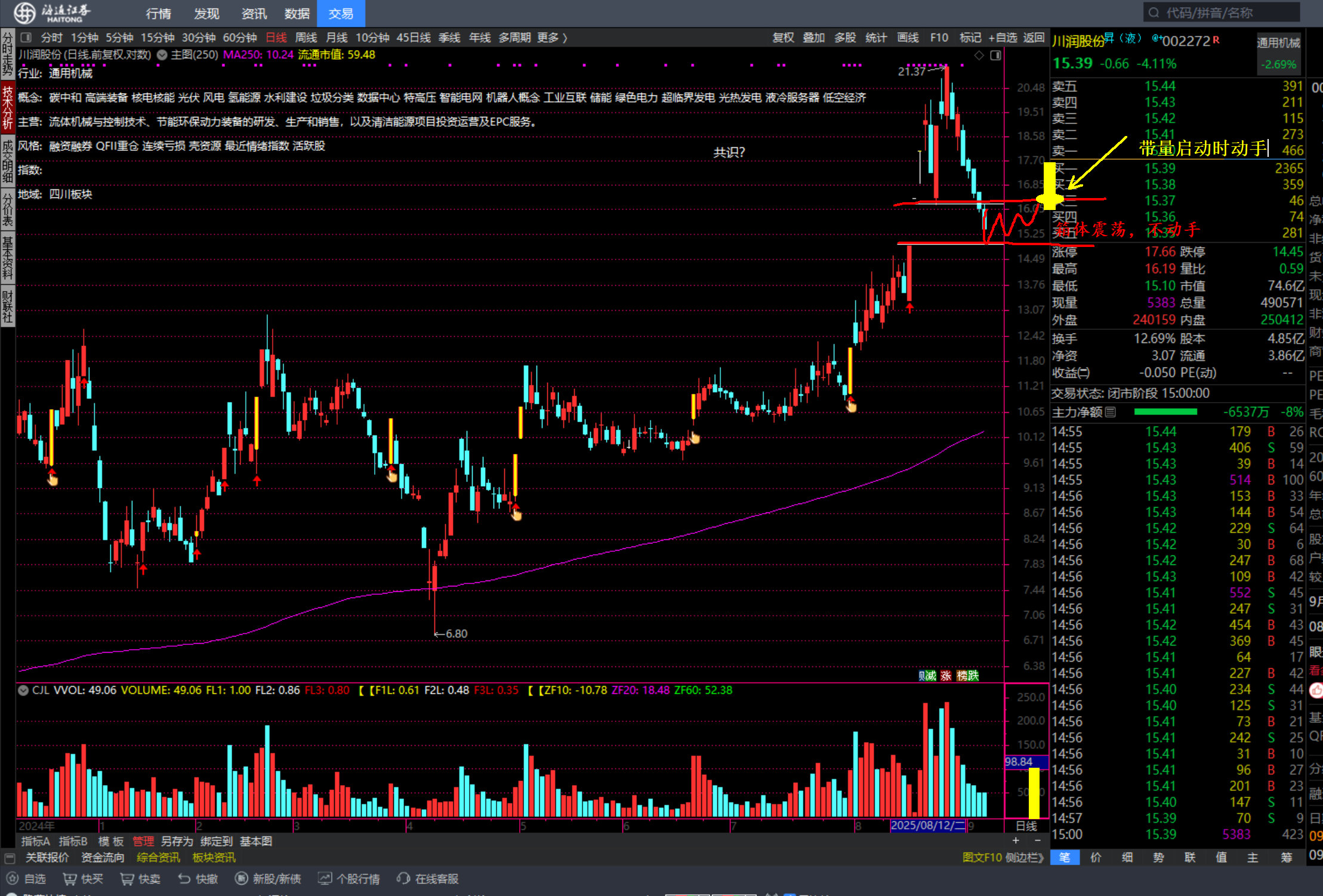Click the 快卖 quick sell cart icon
This screenshot has width=1323, height=896.
(x=127, y=879)
